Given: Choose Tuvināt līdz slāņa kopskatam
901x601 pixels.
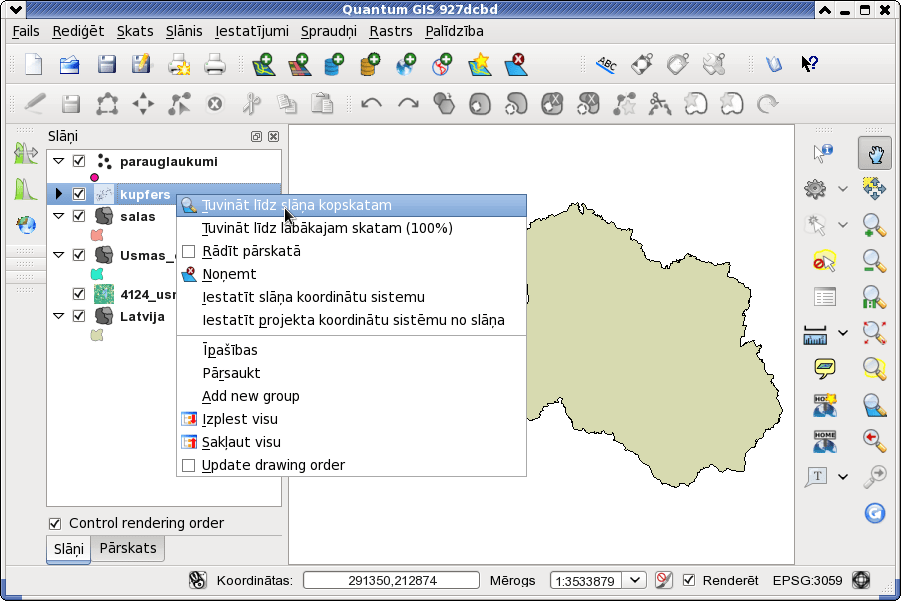Looking at the screenshot, I should 351,205.
